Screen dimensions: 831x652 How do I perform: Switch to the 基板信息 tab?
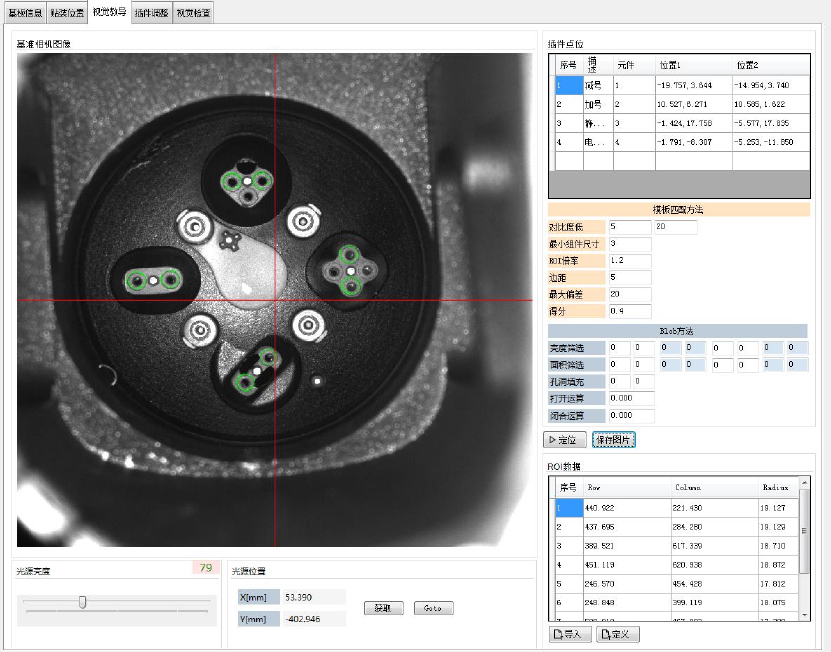tap(24, 12)
